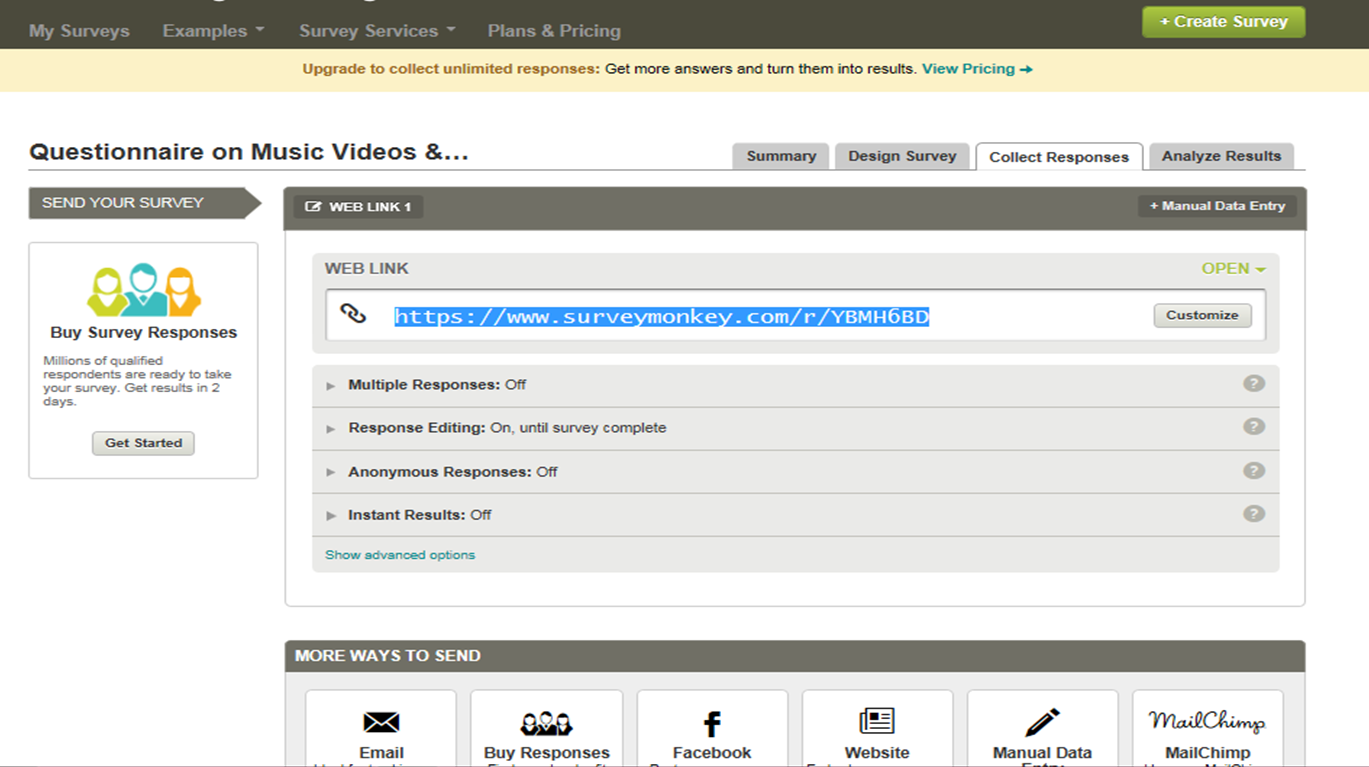
Task: Open Plans & Pricing
Action: click(554, 31)
